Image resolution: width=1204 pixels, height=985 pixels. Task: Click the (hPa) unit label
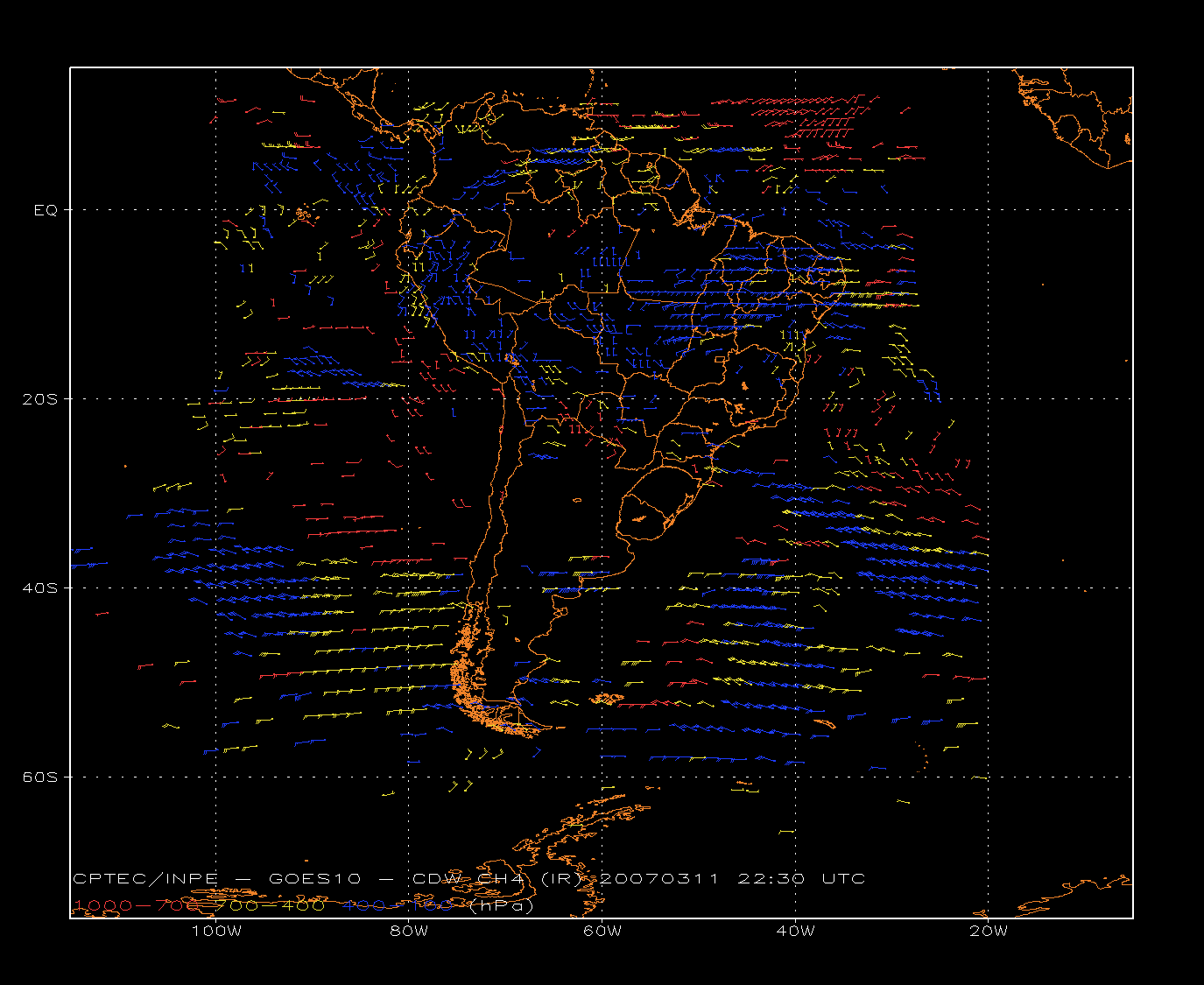point(502,906)
